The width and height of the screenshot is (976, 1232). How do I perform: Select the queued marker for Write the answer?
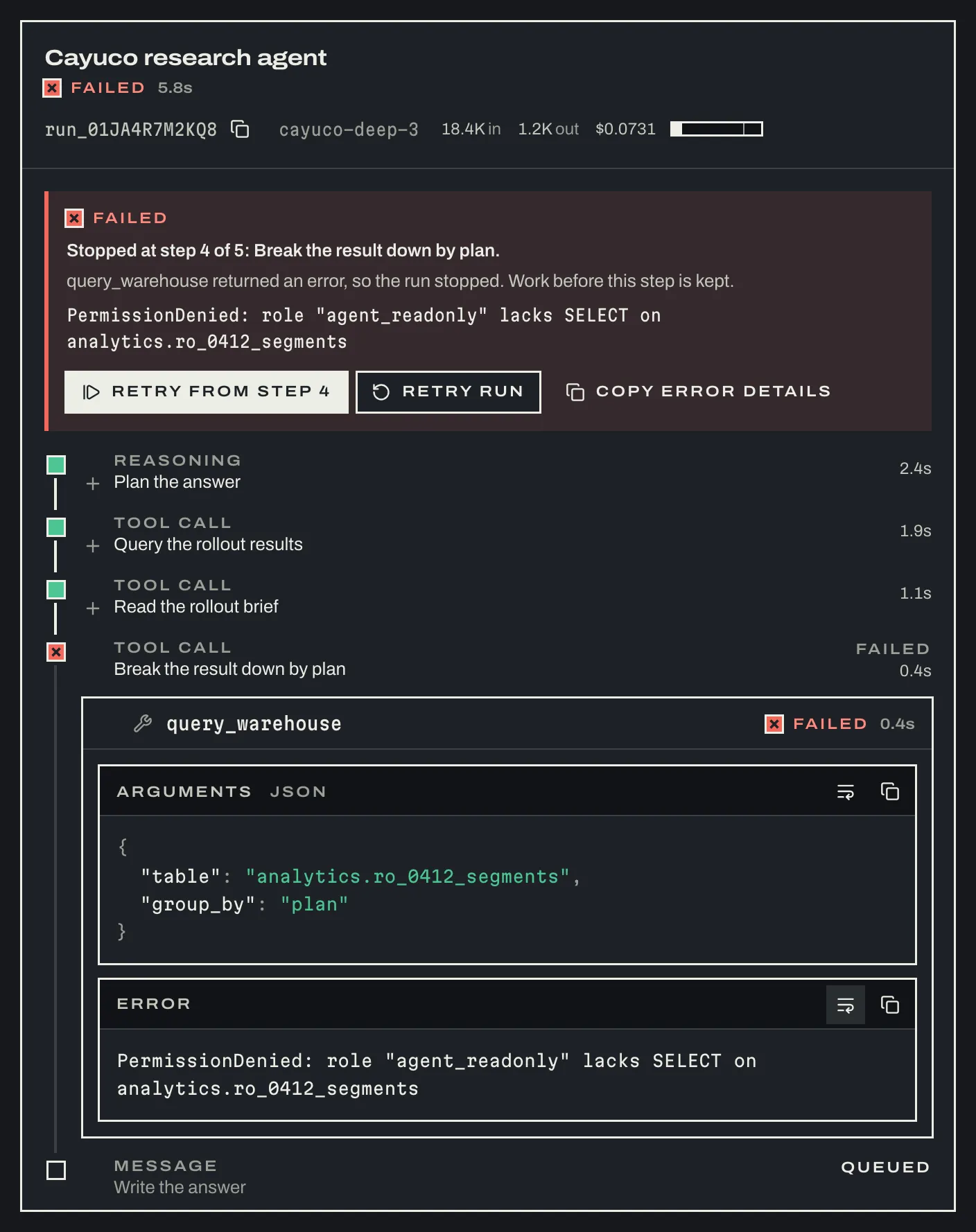[56, 1170]
